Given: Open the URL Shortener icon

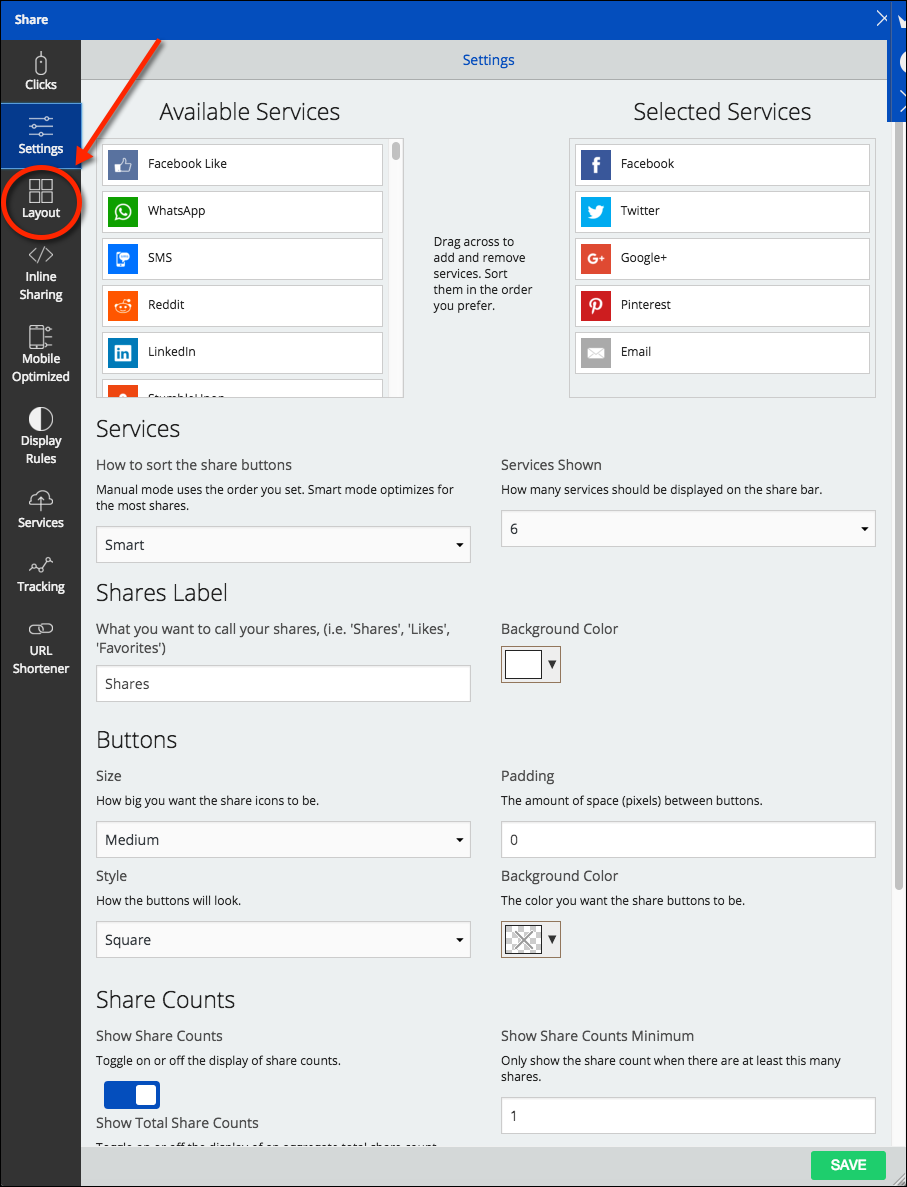Looking at the screenshot, I should (41, 628).
